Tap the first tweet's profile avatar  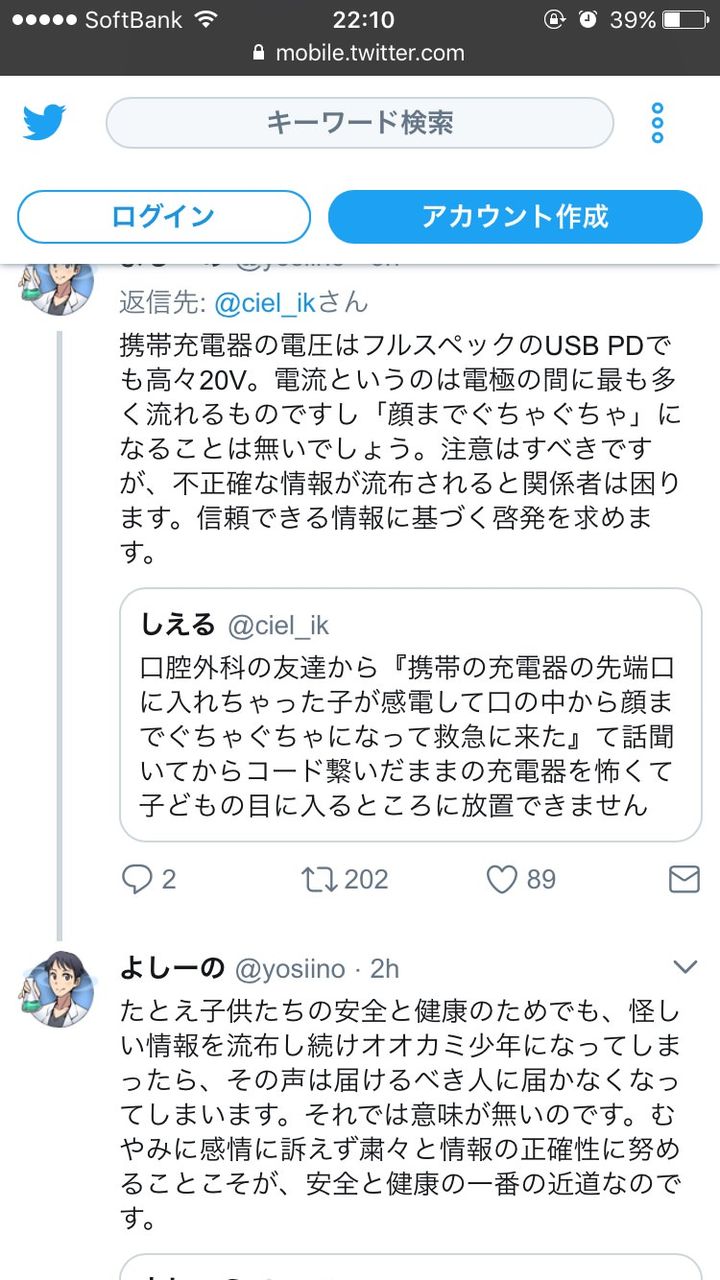[x=57, y=283]
